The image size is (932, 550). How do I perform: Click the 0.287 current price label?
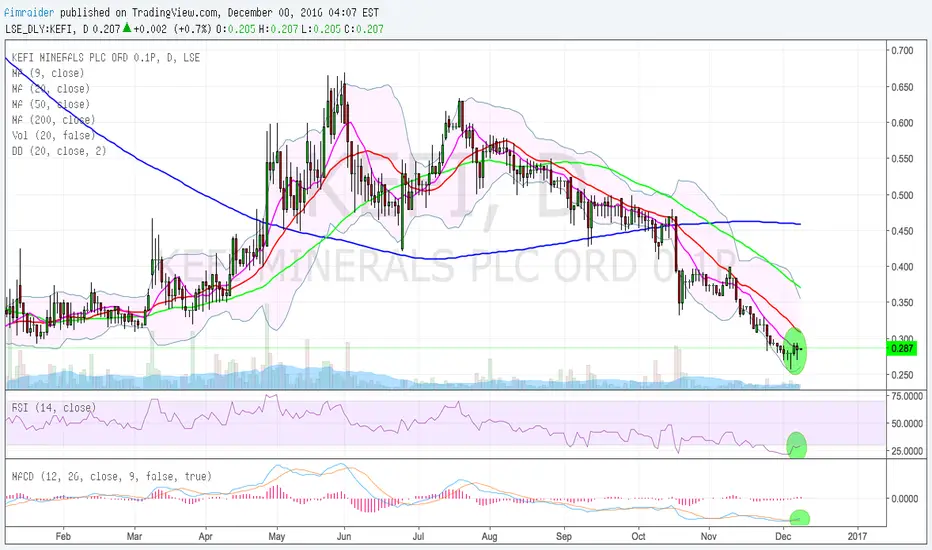click(x=902, y=348)
